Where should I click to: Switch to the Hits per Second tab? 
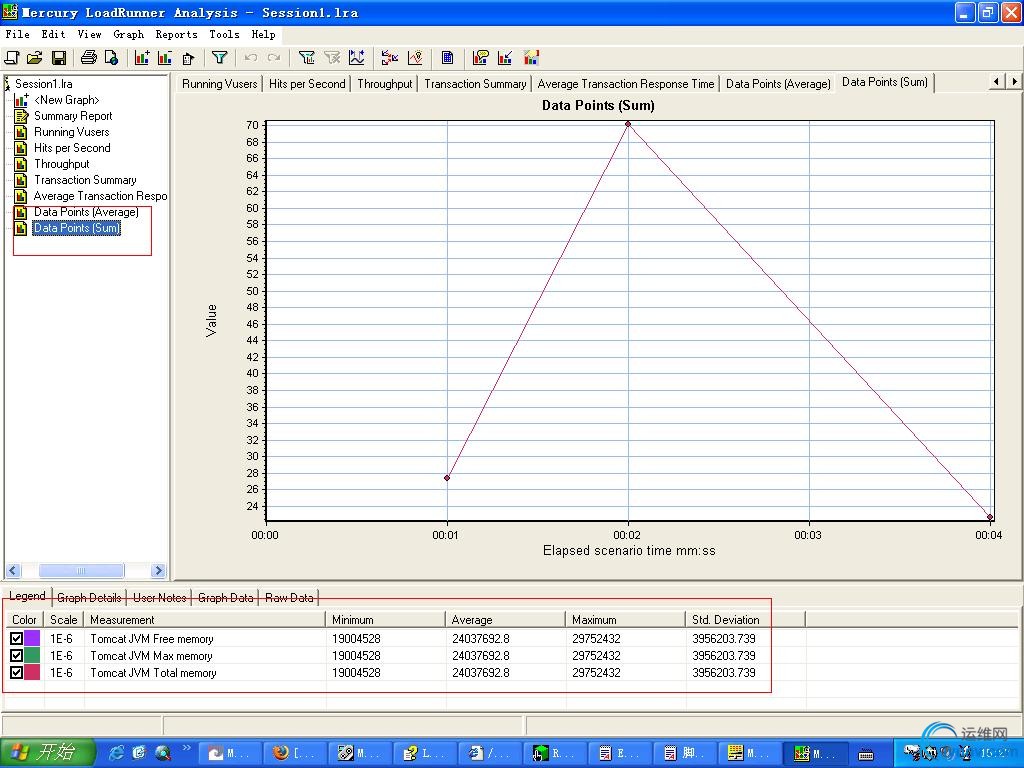pos(307,84)
